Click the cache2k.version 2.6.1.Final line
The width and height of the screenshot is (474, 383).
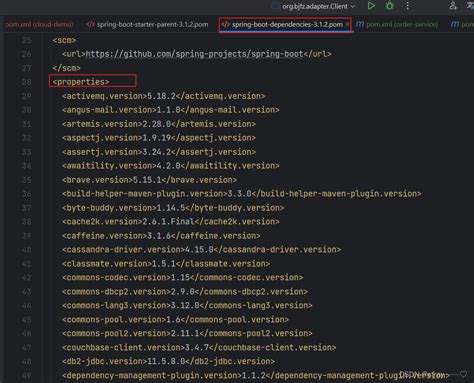click(171, 222)
